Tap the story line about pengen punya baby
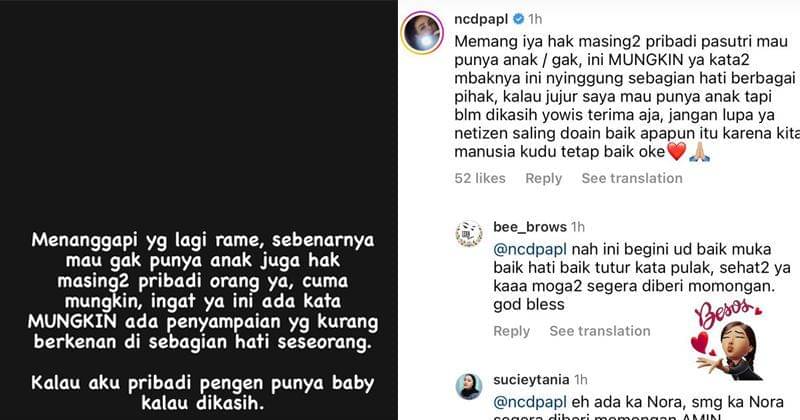800x420 pixels. click(203, 393)
